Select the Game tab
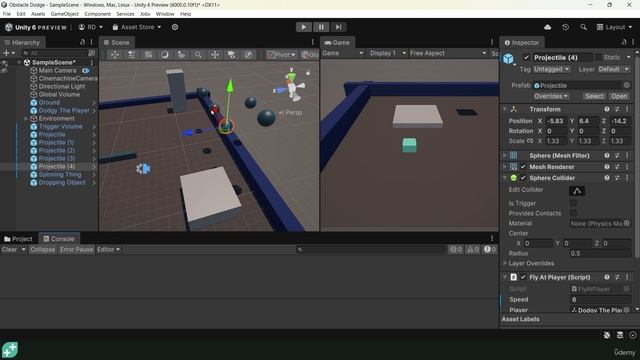Viewport: 640px width, 360px height. pyautogui.click(x=337, y=42)
